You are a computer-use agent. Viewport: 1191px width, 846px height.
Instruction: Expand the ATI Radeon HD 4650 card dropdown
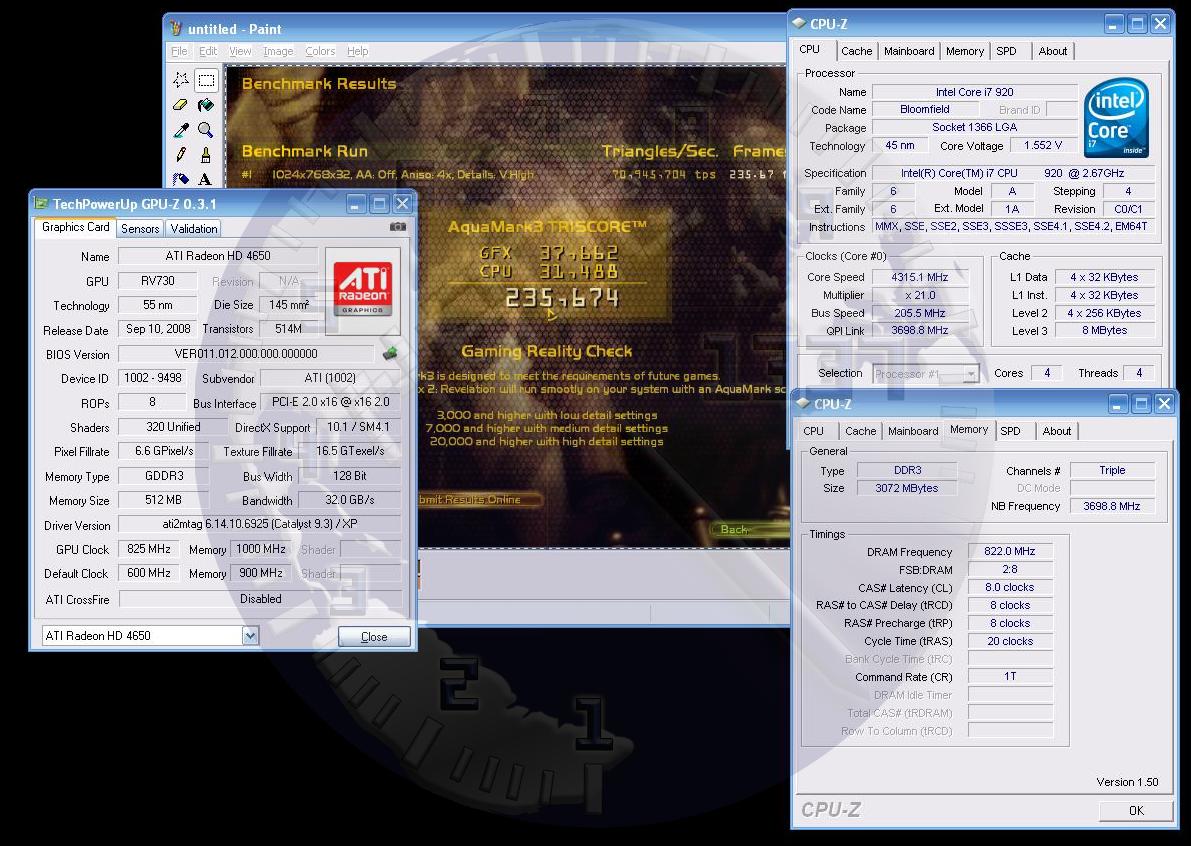(x=250, y=636)
